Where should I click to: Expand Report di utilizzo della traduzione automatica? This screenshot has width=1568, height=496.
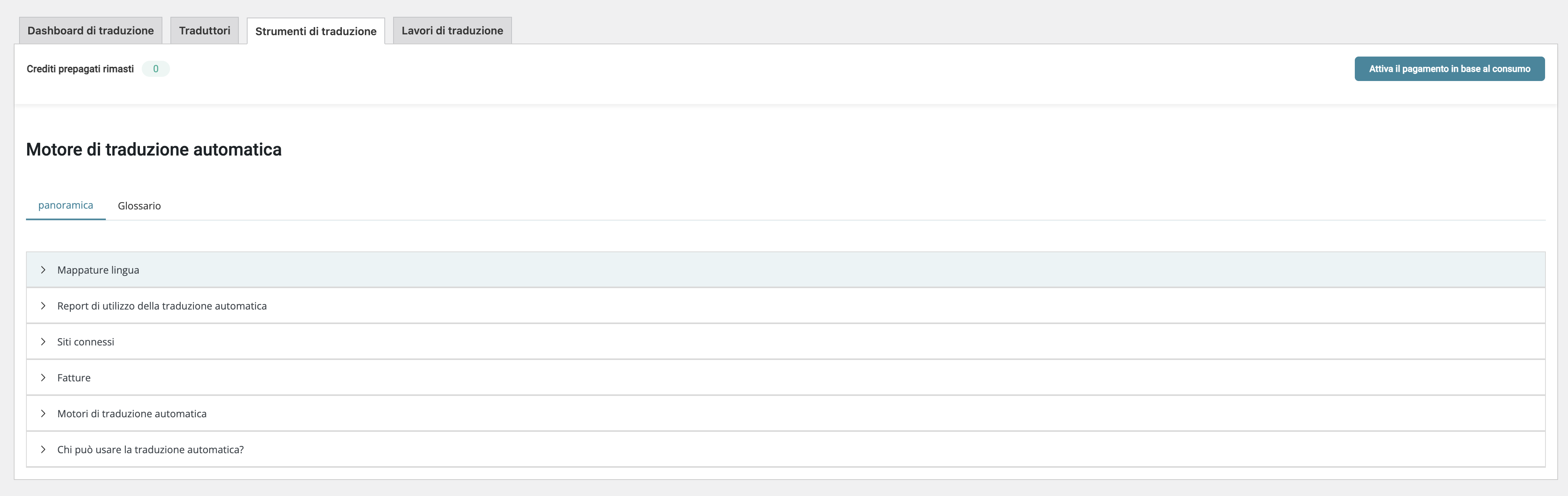pos(785,306)
